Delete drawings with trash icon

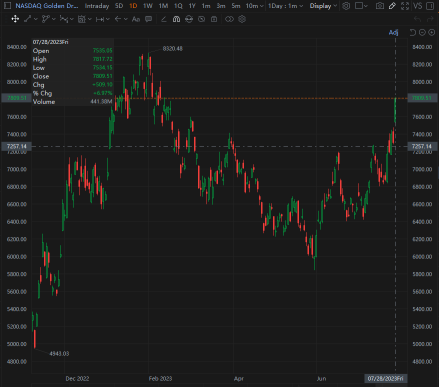(x=214, y=19)
